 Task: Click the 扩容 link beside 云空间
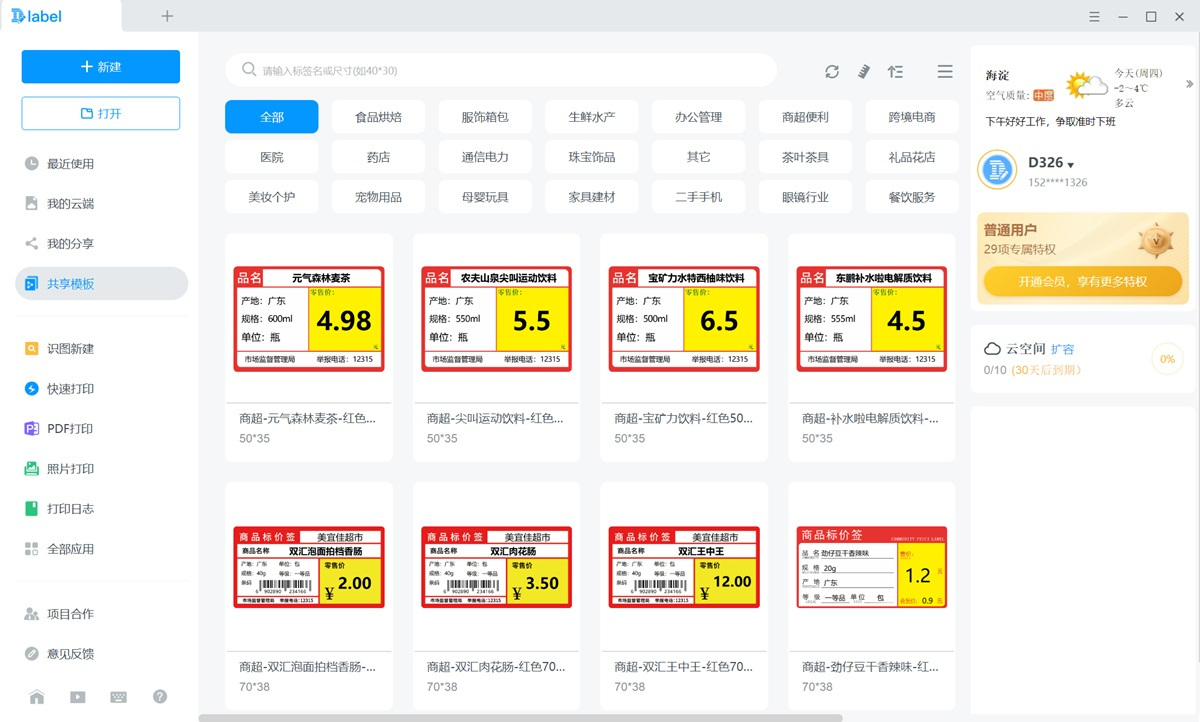click(1063, 349)
